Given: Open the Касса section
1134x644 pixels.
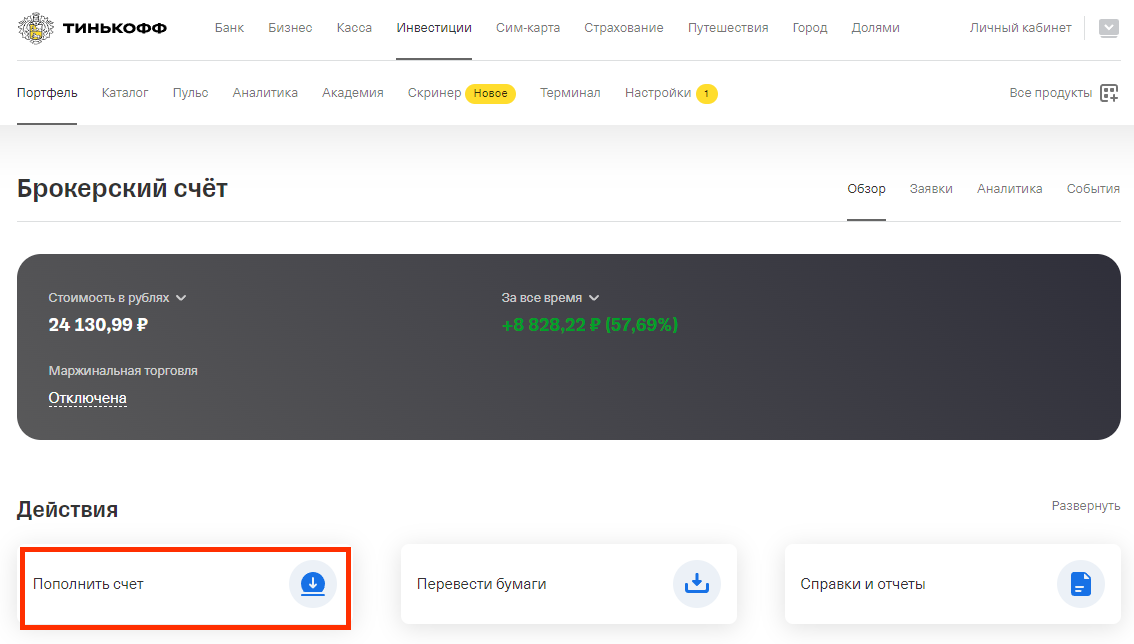Looking at the screenshot, I should [354, 28].
